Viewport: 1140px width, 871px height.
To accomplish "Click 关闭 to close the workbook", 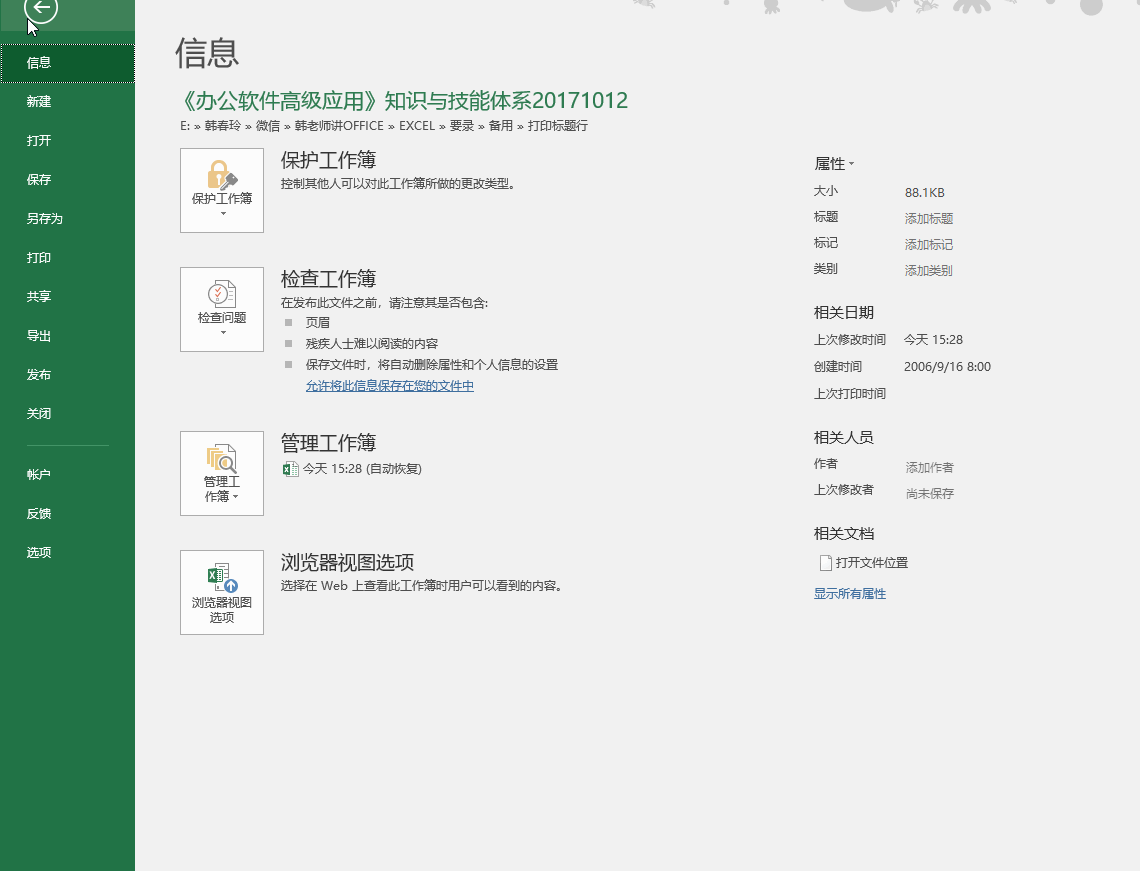I will click(68, 414).
